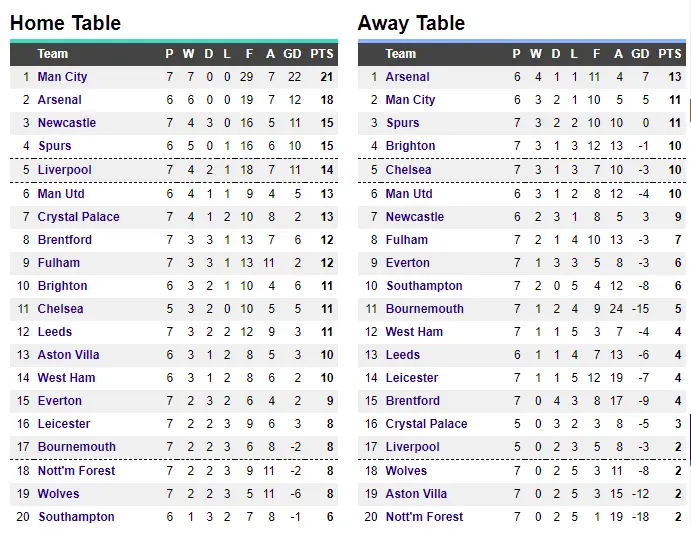
Task: Click Brentford team link in Home Table
Action: 65,240
